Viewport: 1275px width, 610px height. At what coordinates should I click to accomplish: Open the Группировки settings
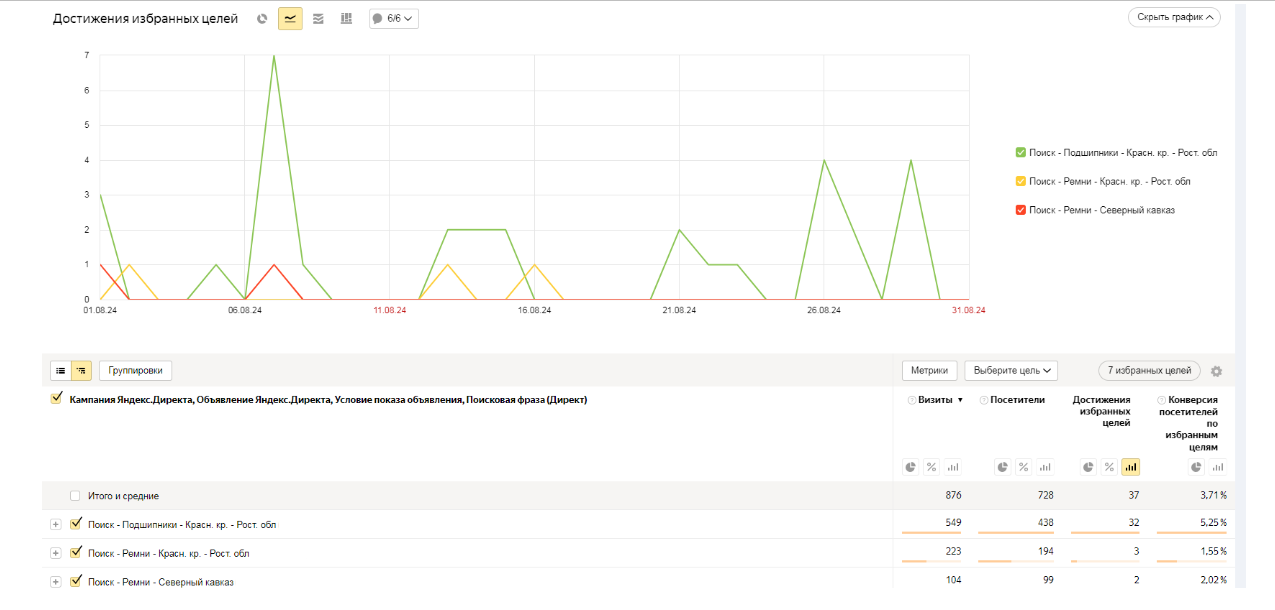(136, 371)
